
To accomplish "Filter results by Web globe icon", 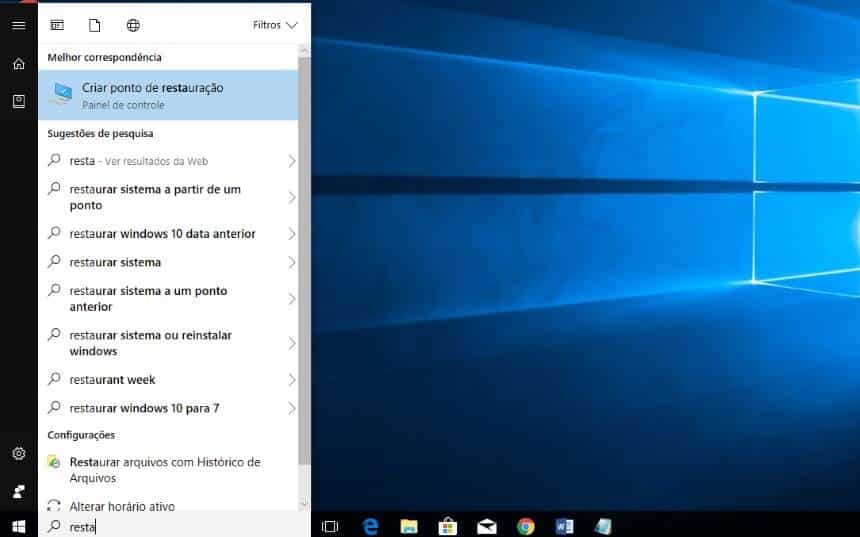I will coord(133,25).
